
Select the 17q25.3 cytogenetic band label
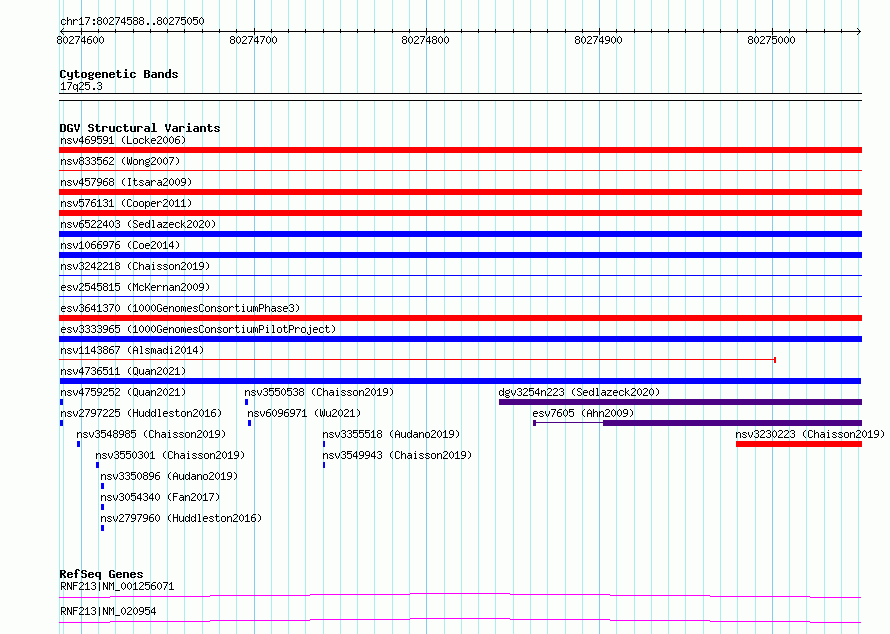pyautogui.click(x=81, y=86)
